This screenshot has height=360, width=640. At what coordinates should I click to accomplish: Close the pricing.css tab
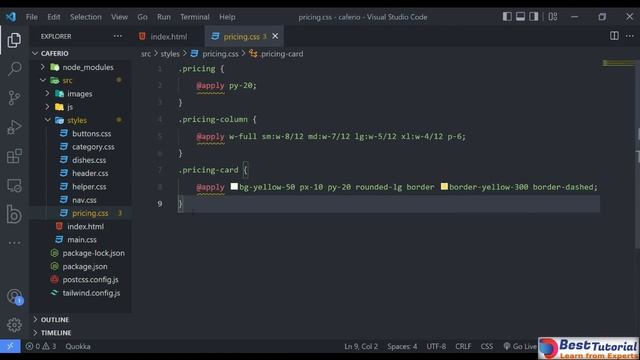275,36
